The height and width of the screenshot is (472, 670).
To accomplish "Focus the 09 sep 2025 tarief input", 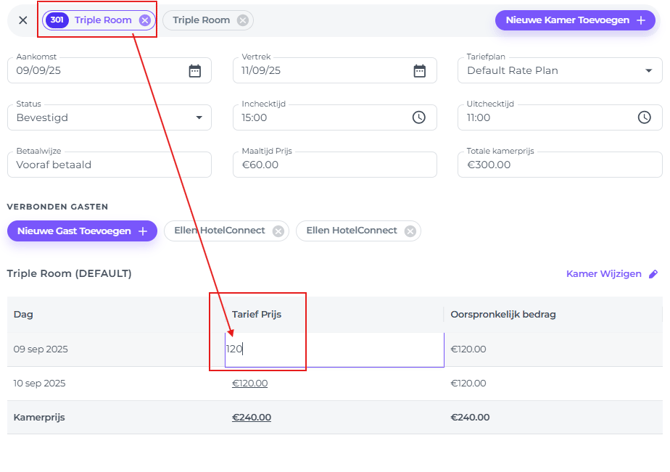I will click(335, 349).
